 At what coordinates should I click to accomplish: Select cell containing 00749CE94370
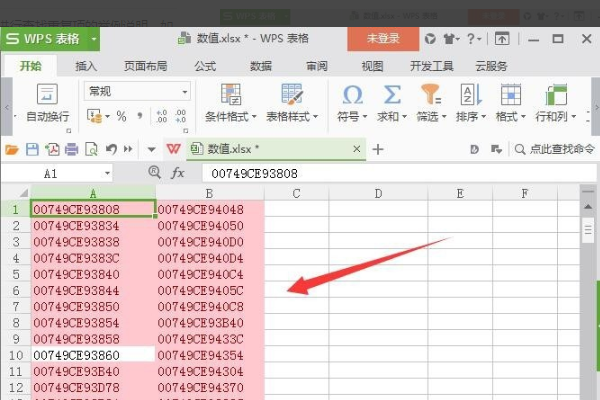[210, 387]
